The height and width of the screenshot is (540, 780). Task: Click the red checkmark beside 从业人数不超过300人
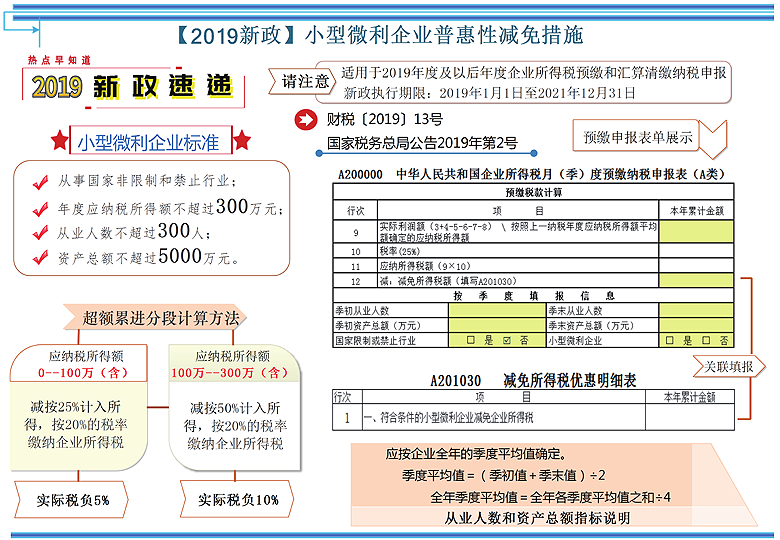coord(40,233)
